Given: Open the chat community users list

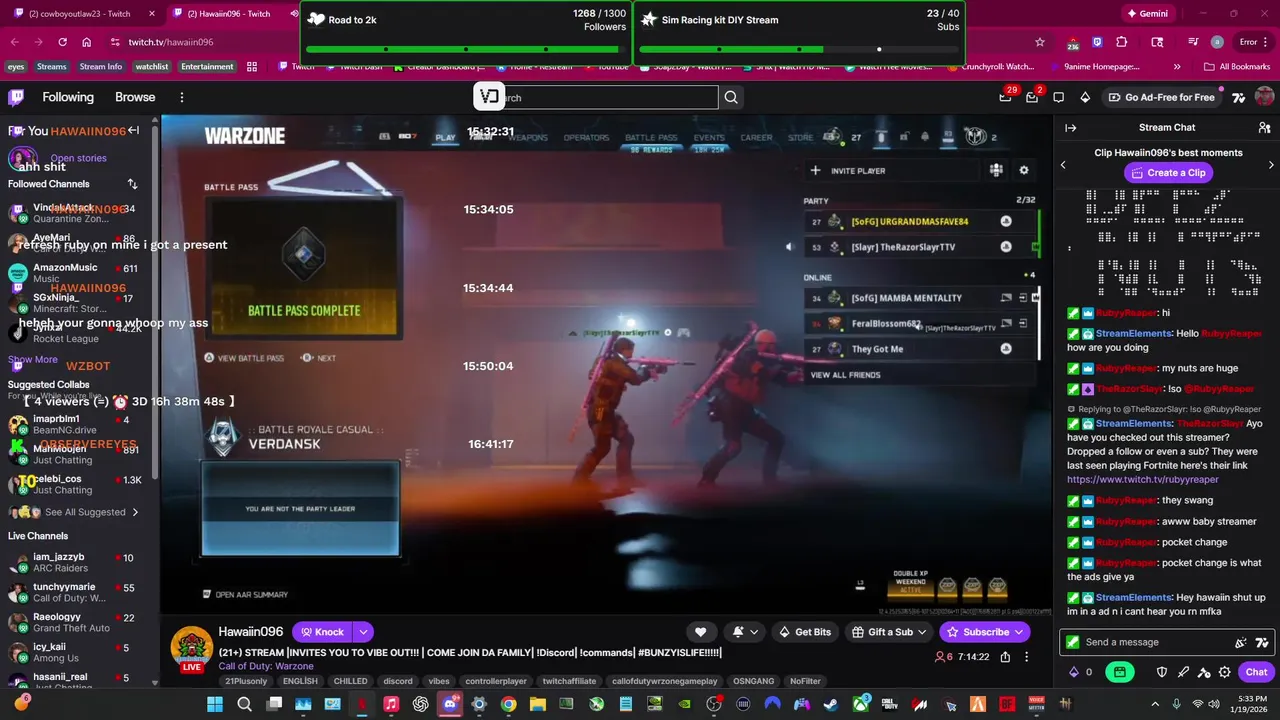Looking at the screenshot, I should (x=1264, y=128).
